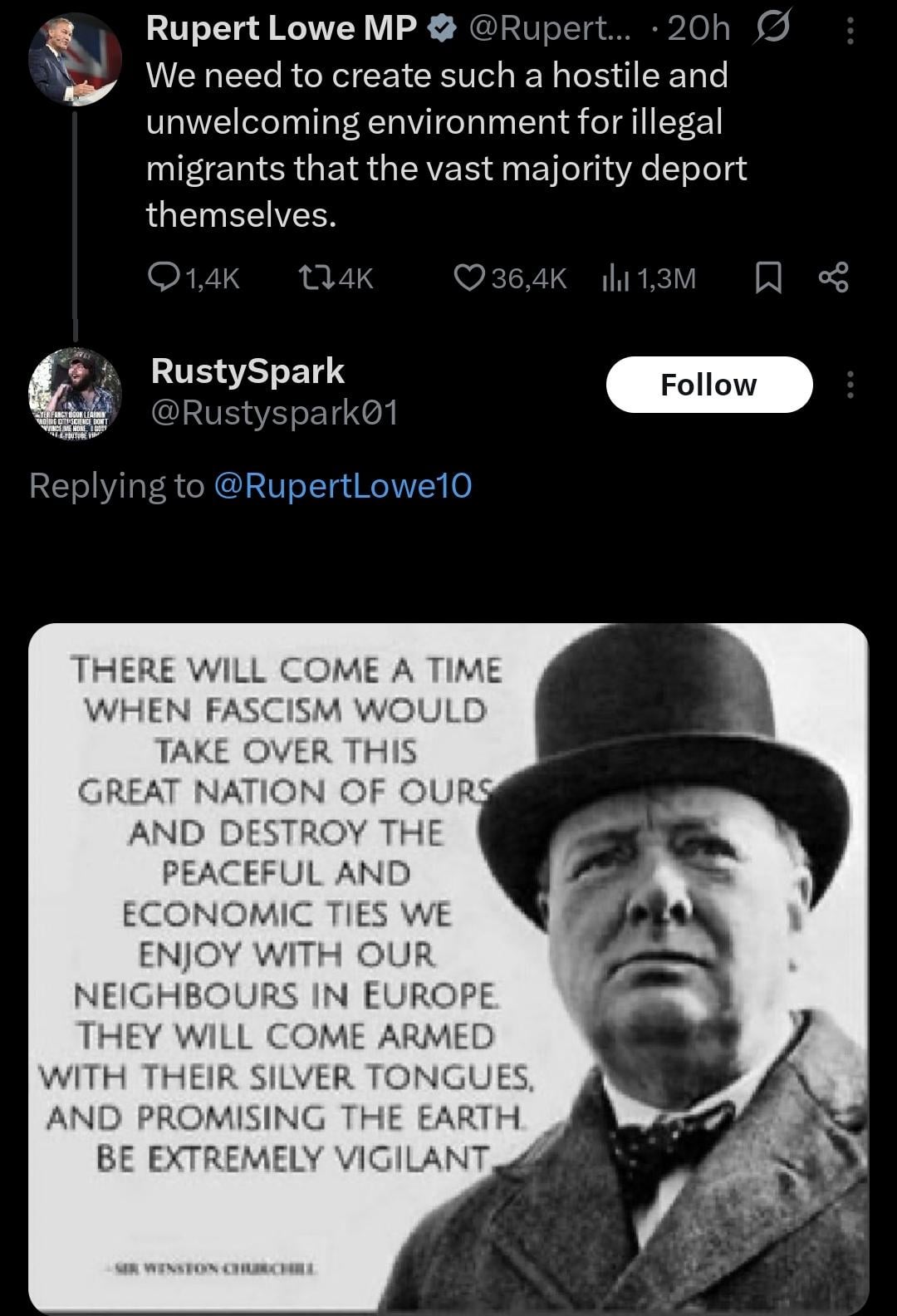View analytics showing 1,3M views
Image resolution: width=897 pixels, height=1316 pixels.
613,277
